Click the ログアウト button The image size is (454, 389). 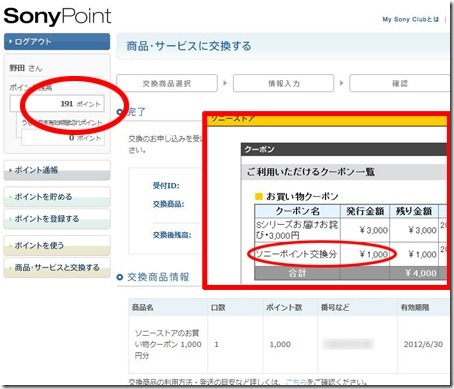click(57, 42)
